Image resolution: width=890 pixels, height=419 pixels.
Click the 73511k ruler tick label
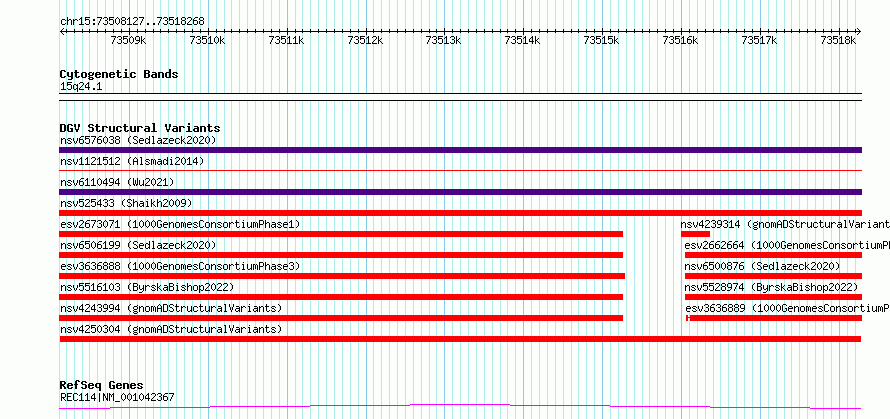pos(287,40)
